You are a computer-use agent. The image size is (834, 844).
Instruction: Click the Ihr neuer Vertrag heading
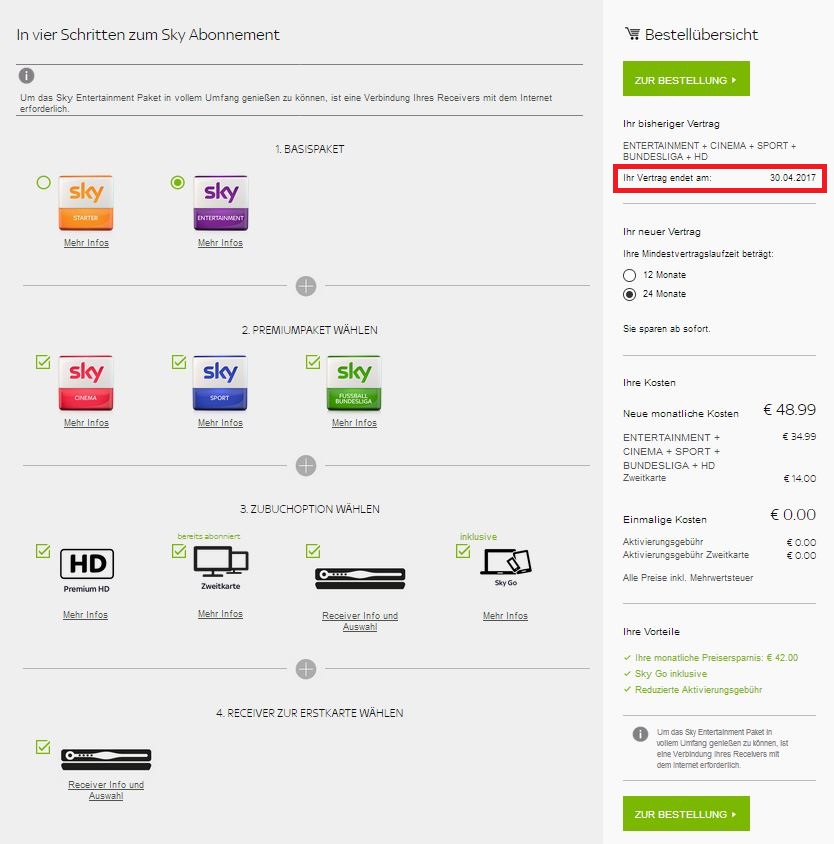[662, 232]
